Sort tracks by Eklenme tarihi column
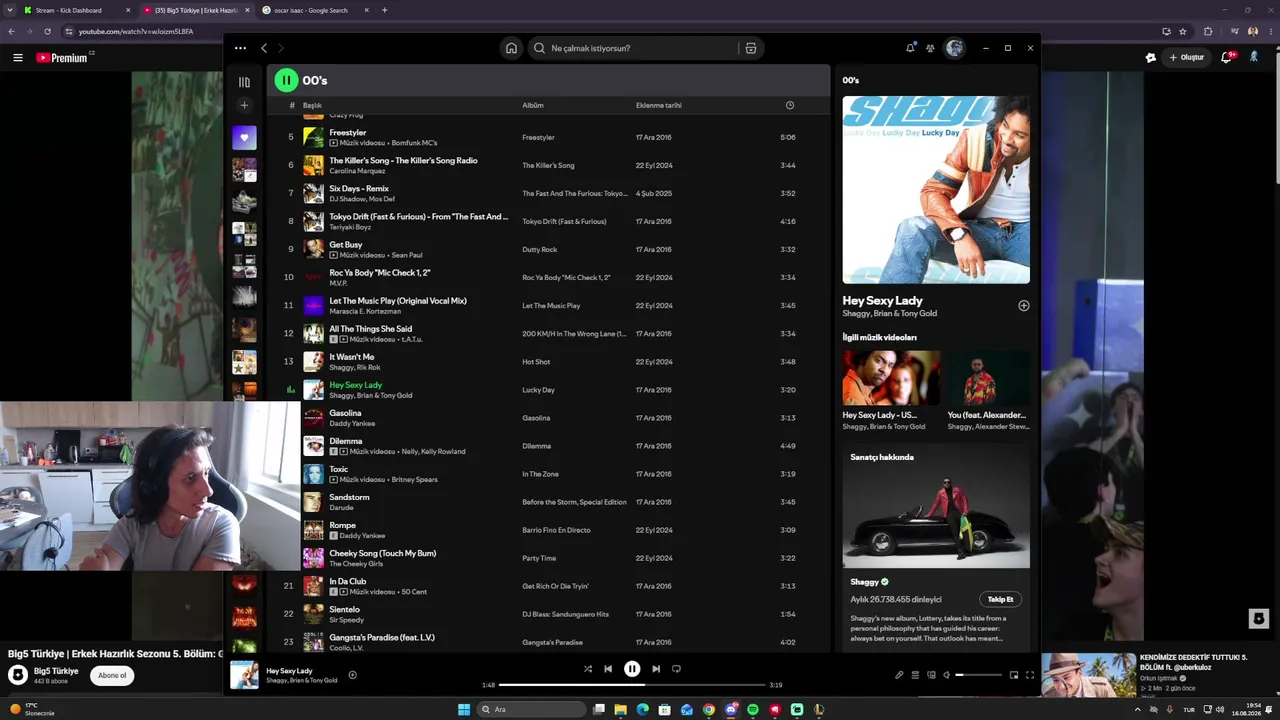Image resolution: width=1280 pixels, height=720 pixels. pos(658,105)
